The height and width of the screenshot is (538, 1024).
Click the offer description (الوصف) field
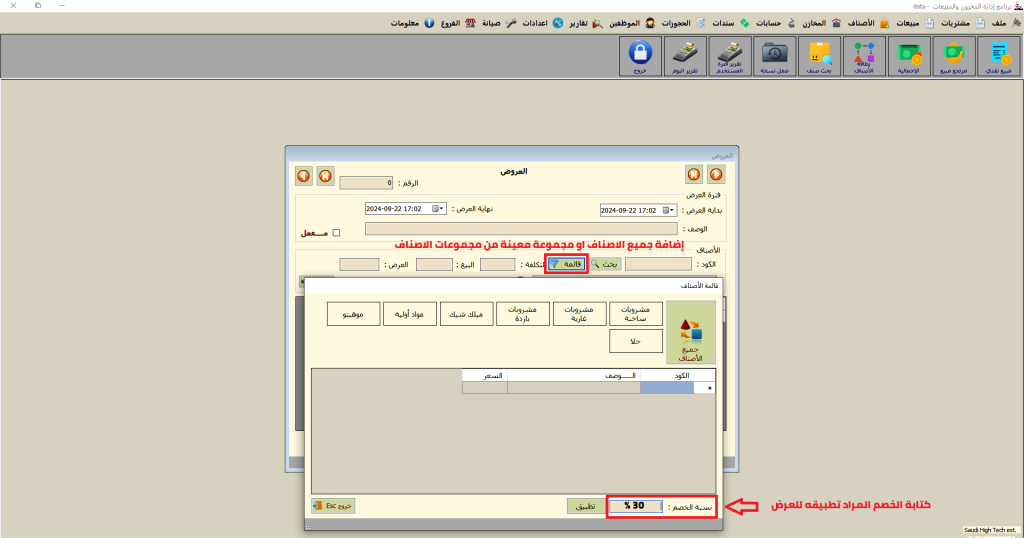pyautogui.click(x=521, y=229)
